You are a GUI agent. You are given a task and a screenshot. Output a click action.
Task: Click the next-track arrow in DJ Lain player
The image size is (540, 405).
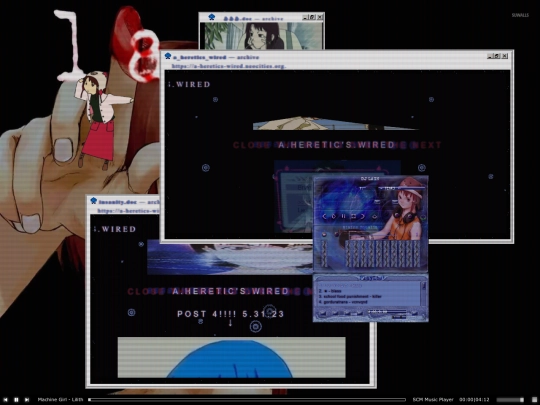[363, 216]
